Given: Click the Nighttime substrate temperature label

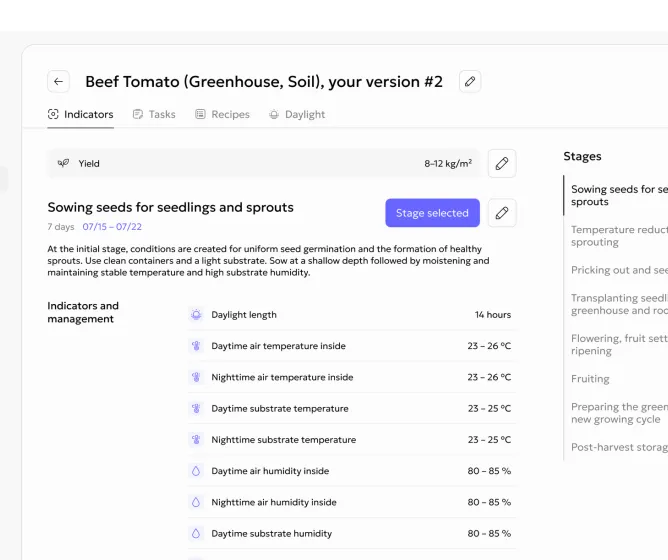Looking at the screenshot, I should click(284, 439).
